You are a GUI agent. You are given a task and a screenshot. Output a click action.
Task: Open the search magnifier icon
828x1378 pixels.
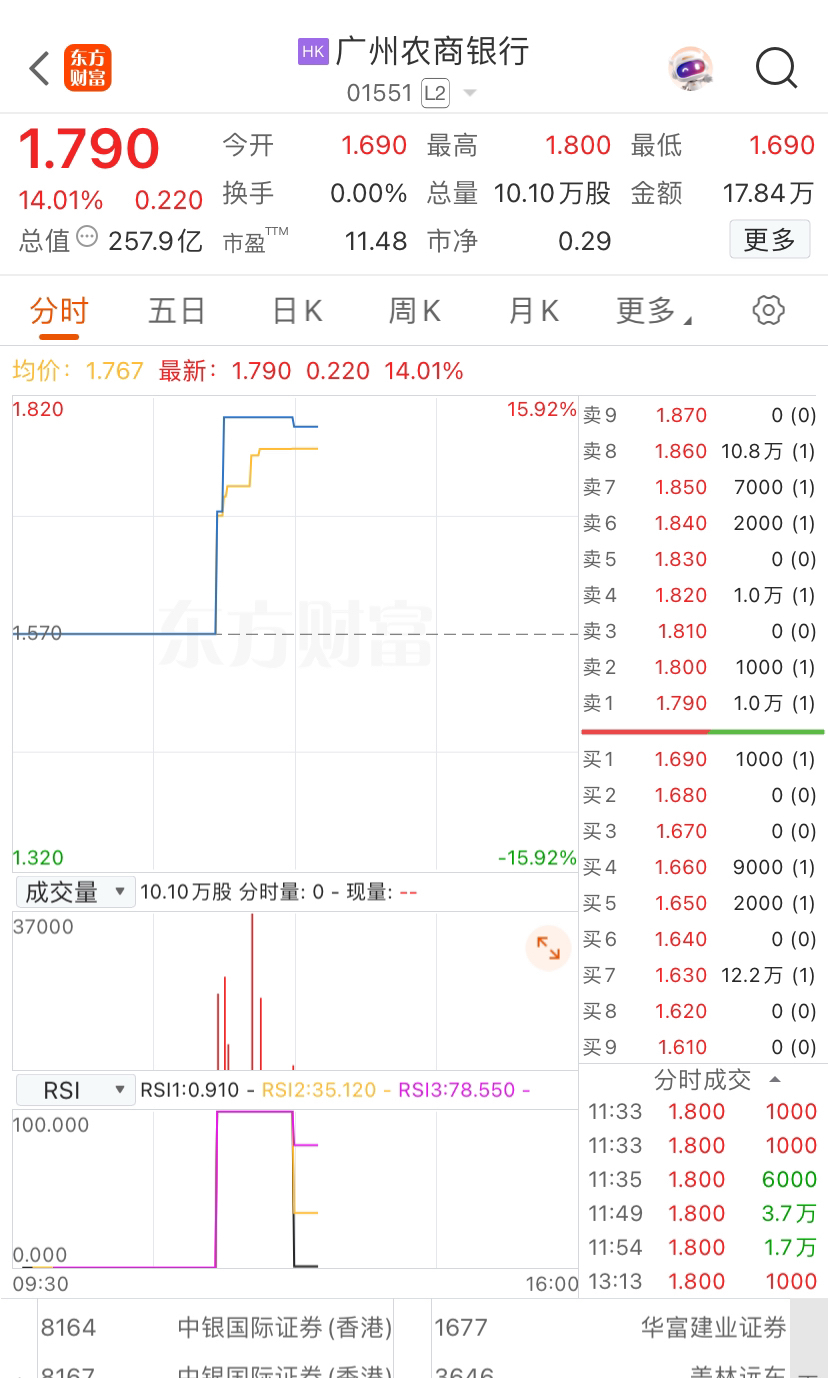tap(776, 69)
